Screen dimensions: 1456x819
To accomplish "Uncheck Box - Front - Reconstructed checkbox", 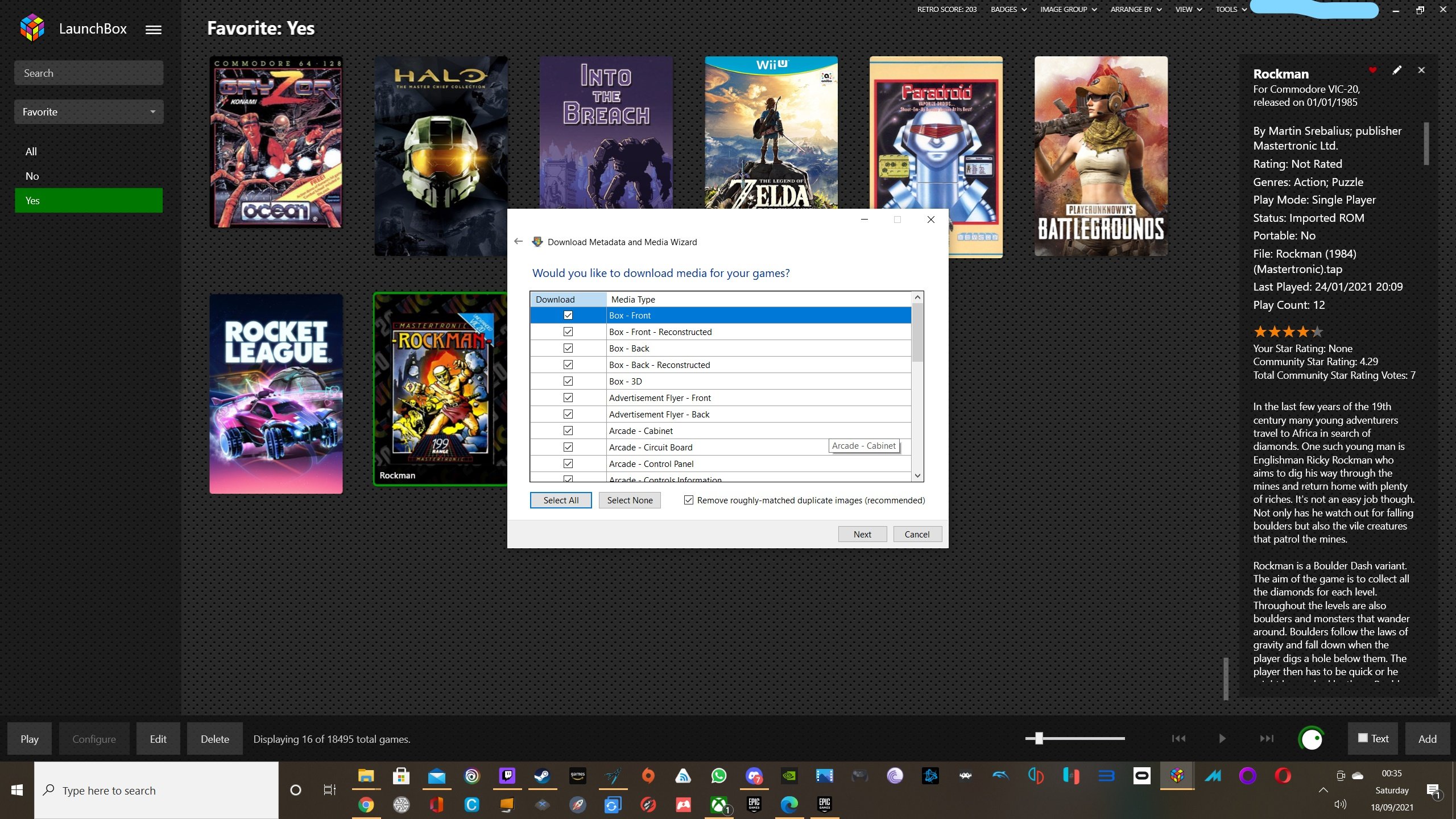I will pos(568,332).
